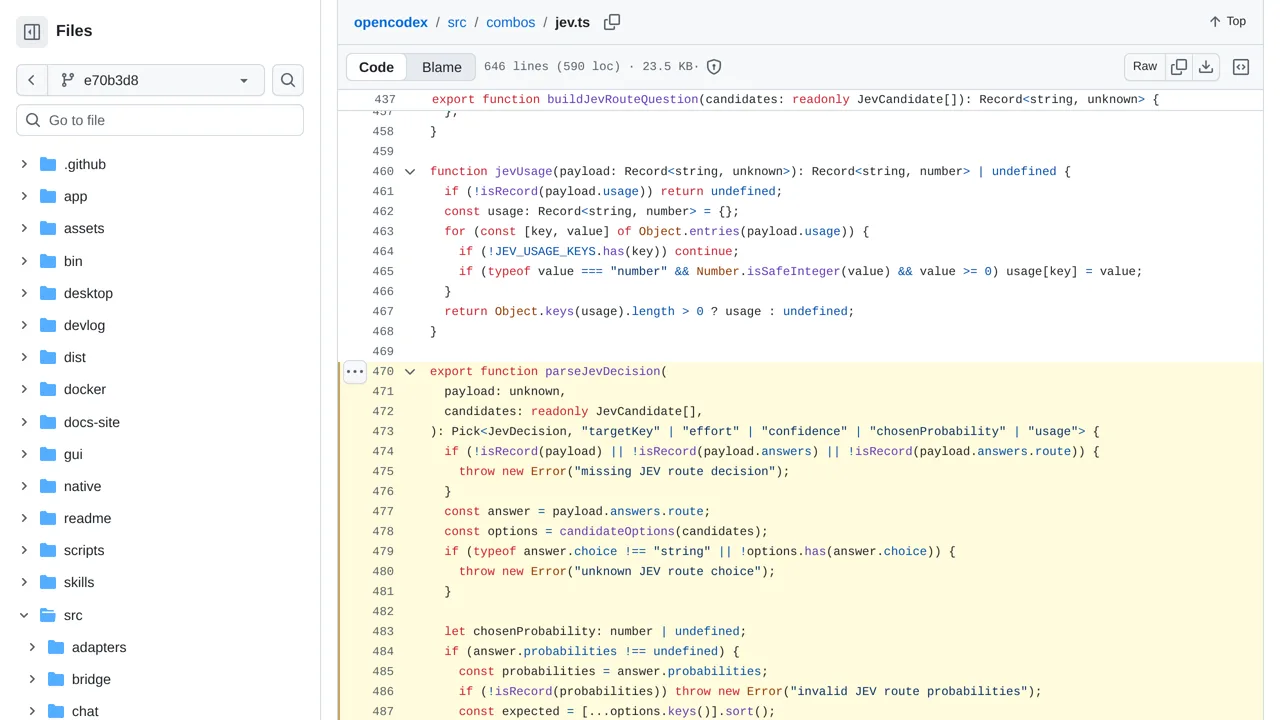
Task: Click the shield security icon
Action: click(714, 67)
